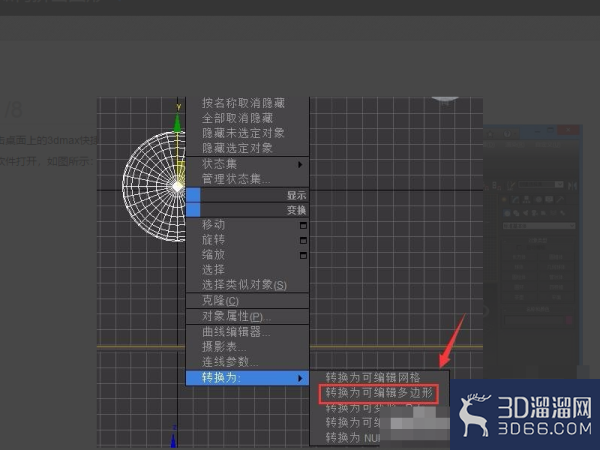Viewport: 600px width, 450px height.
Task: Click object name field in Name and Color
Action: coord(535,320)
